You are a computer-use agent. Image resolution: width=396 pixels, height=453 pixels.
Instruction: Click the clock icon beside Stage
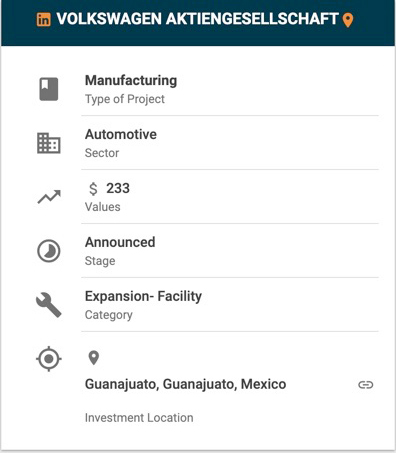pos(49,251)
